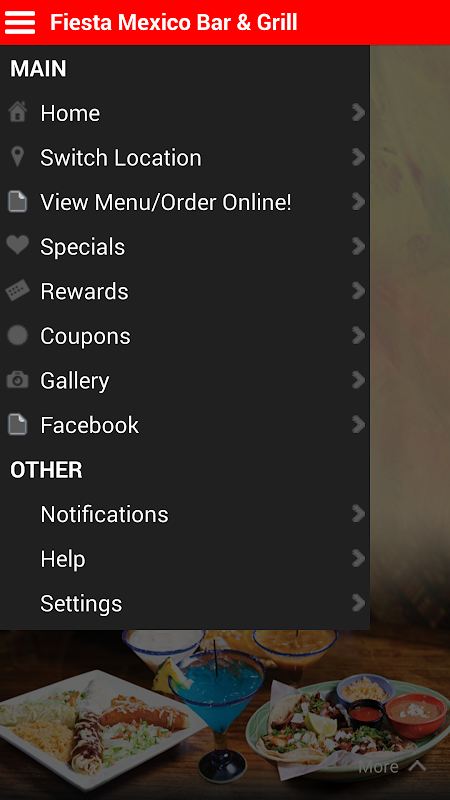Open the Help entry
Image resolution: width=450 pixels, height=800 pixels.
185,559
